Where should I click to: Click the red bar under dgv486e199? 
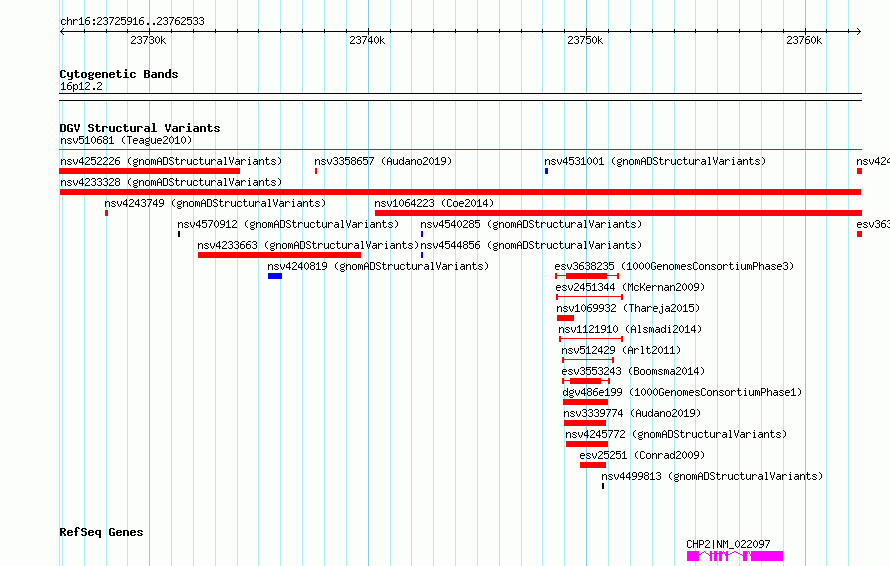(585, 402)
